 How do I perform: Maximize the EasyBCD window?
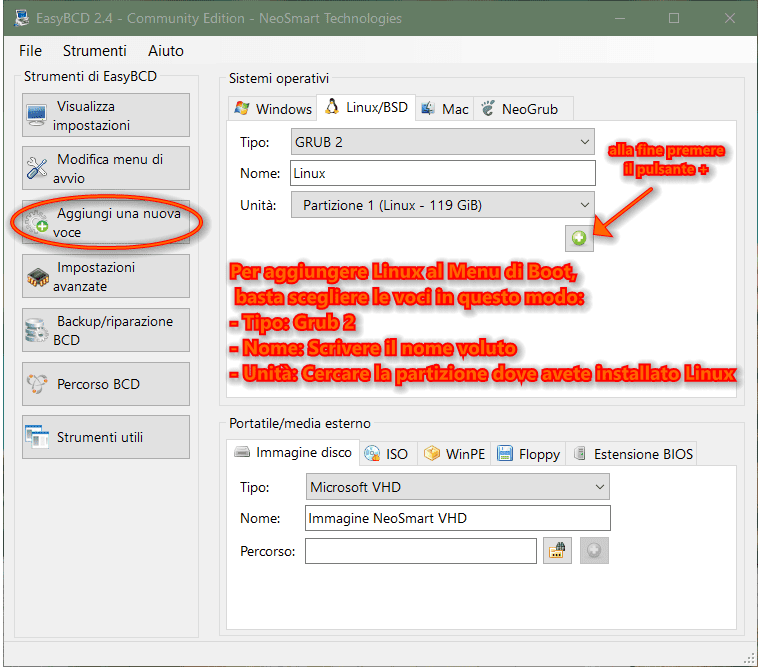point(674,18)
